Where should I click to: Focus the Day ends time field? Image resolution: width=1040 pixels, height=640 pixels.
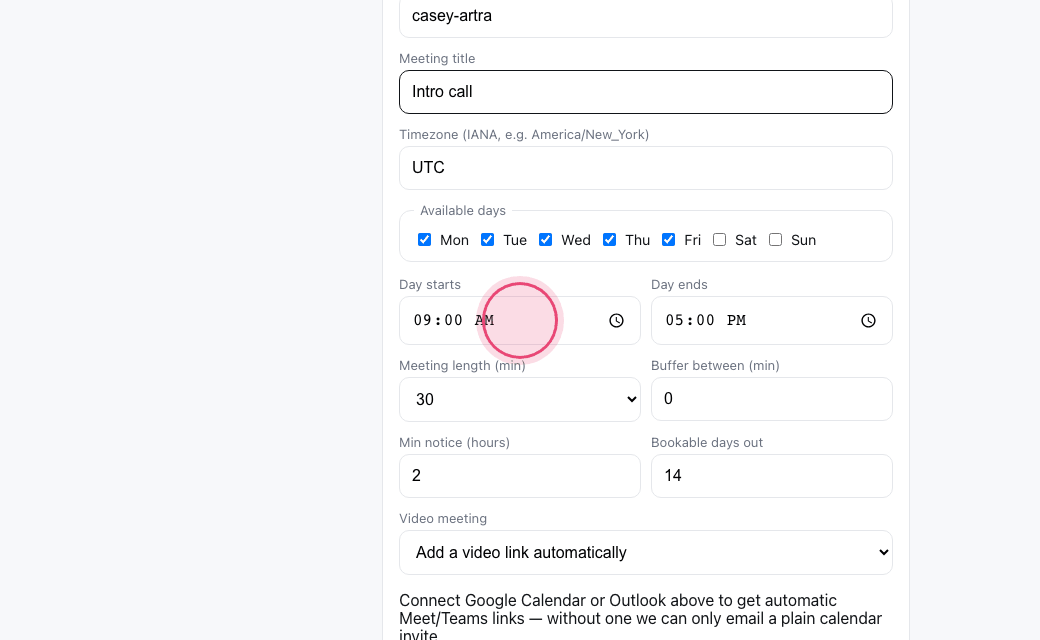(x=772, y=320)
